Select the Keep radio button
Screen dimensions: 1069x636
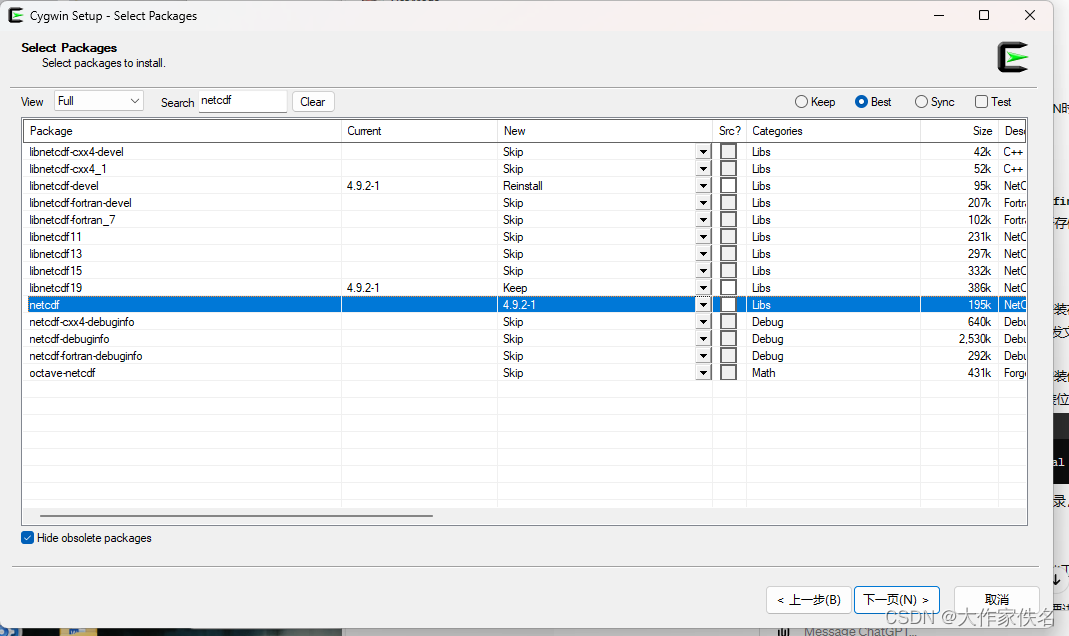(x=815, y=102)
